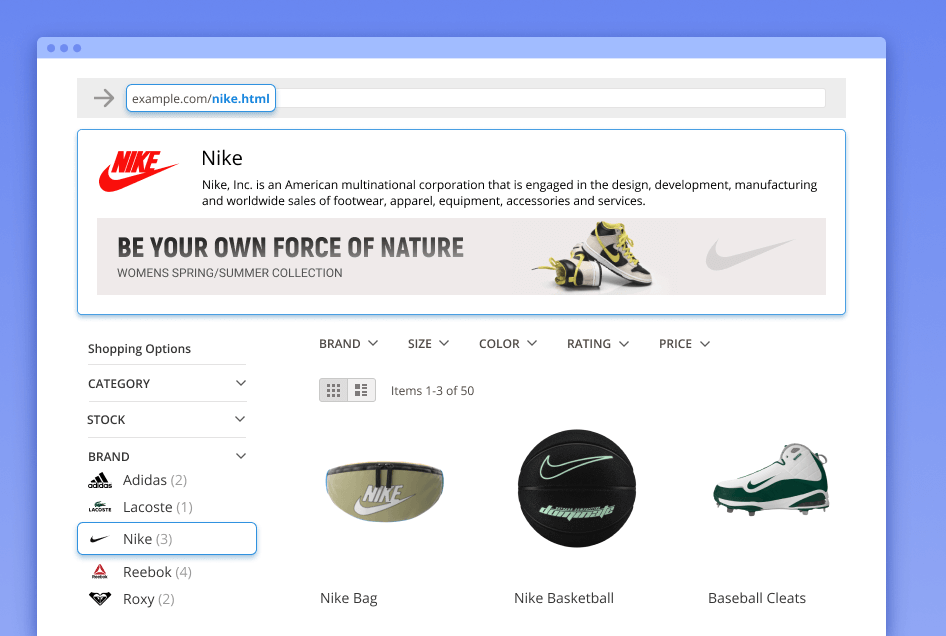Click the Adidas logo icon in brand list
Screen dimensions: 946x636
[x=99, y=481]
